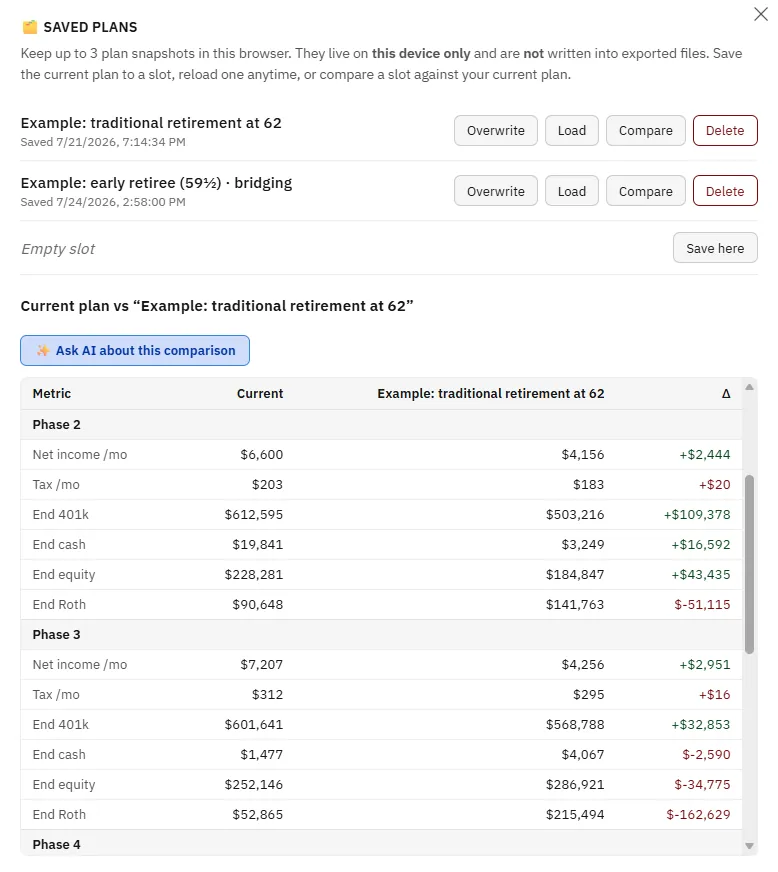Click the Saved 7/24/2026, 2:58:00 PM timestamp
Viewport: 778px width, 872px height.
[103, 202]
